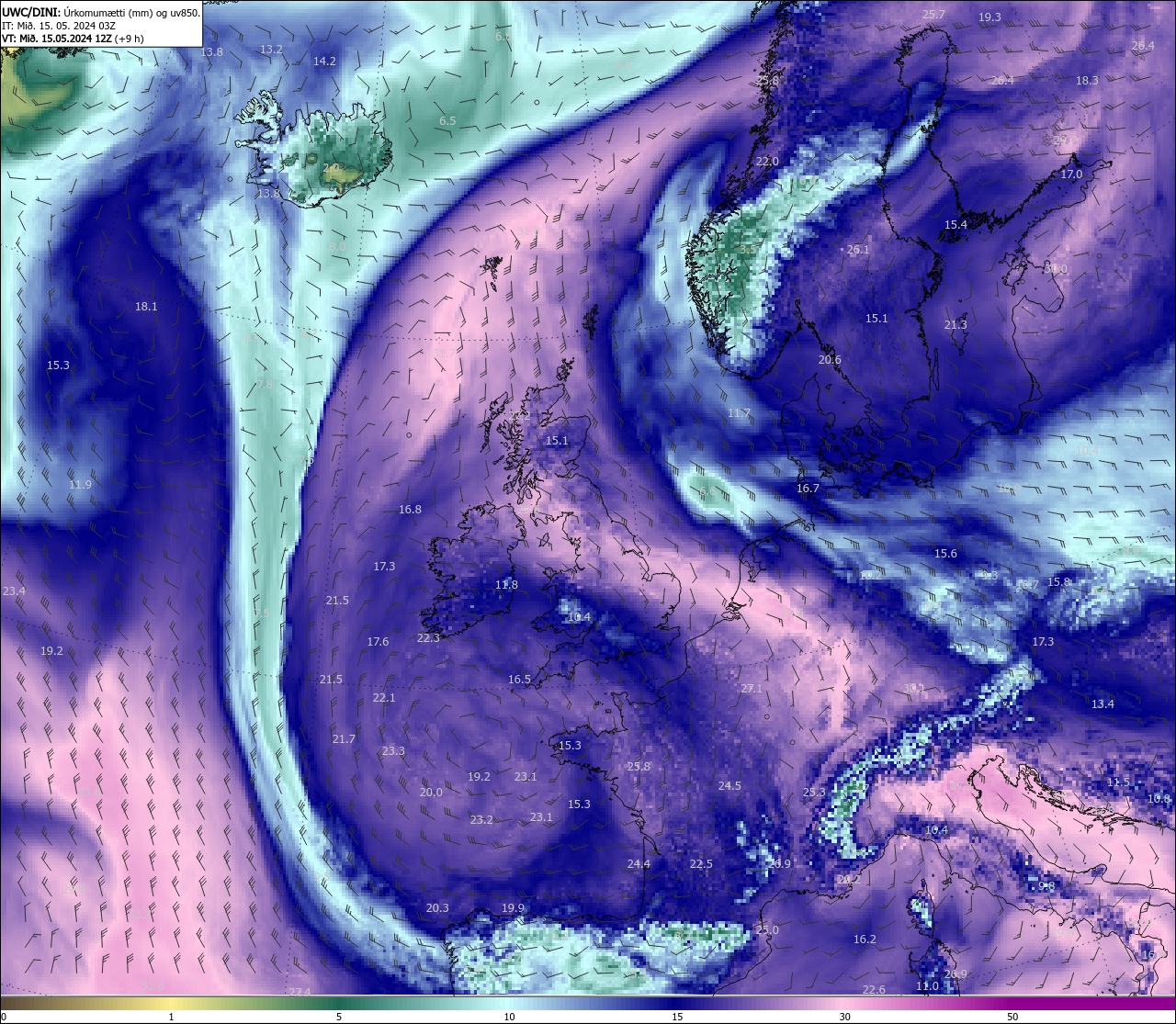
Task: Click the map value 20.3
Action: [x=437, y=908]
